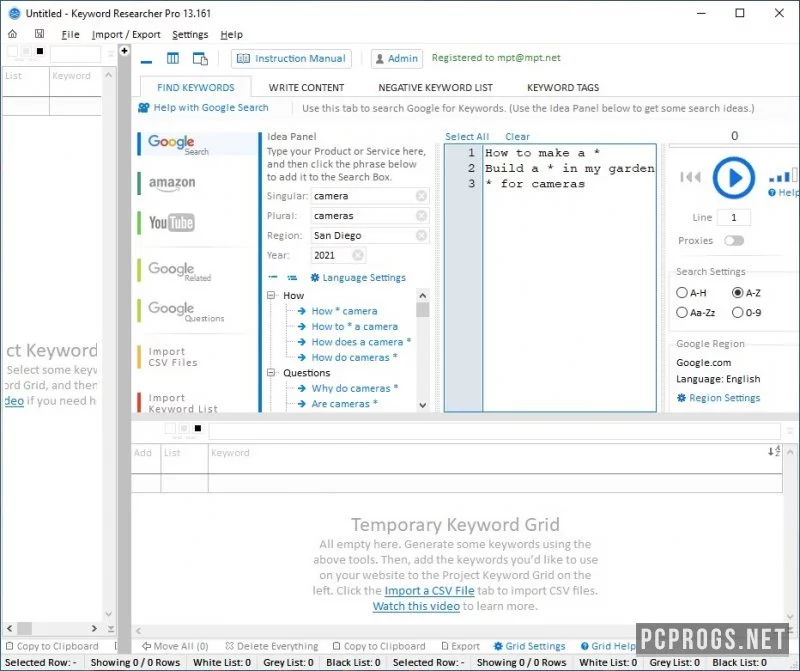Click grey list filter box in project grid
Image resolution: width=800 pixels, height=671 pixels.
point(27,51)
